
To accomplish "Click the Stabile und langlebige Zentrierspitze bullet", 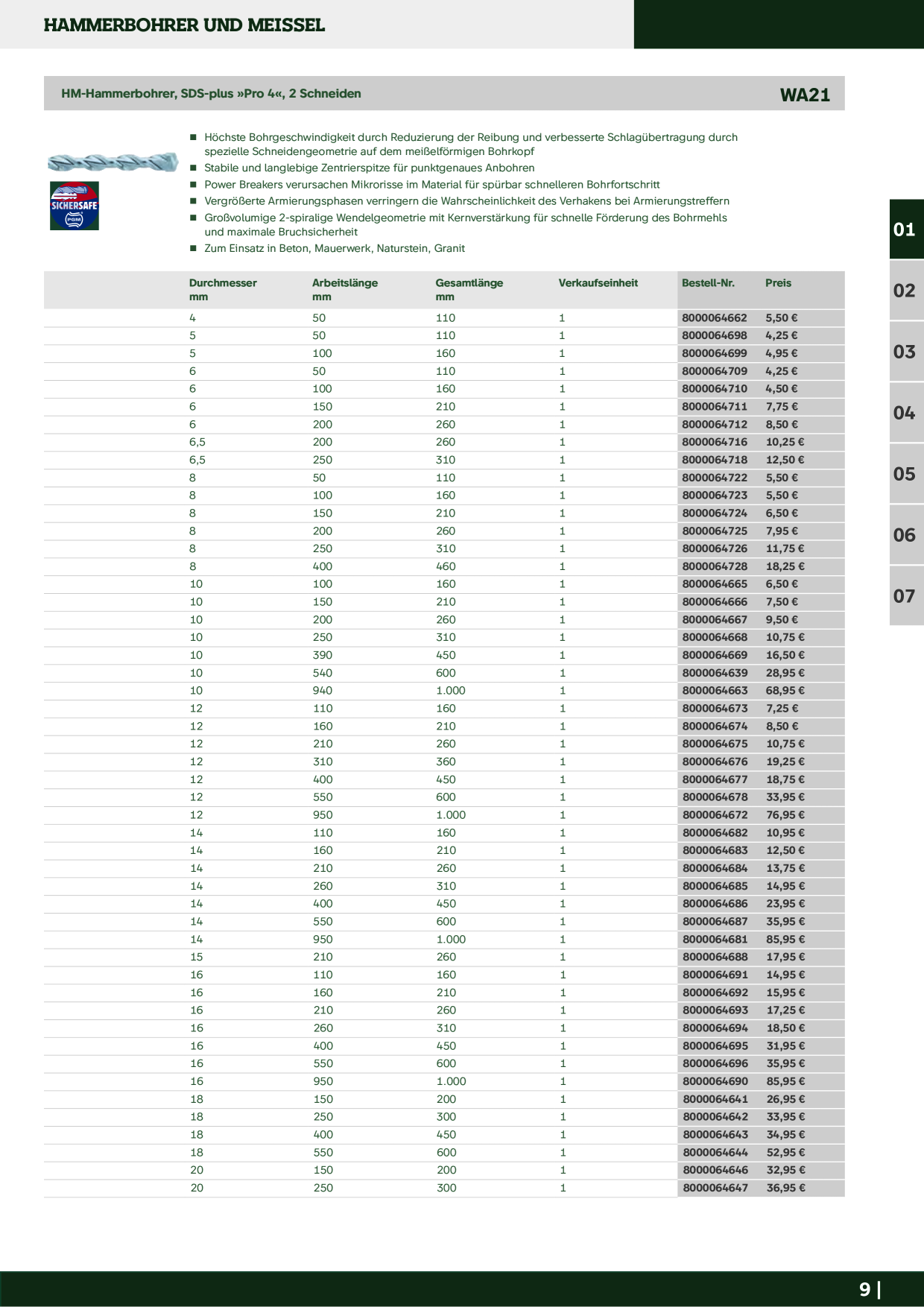I will click(x=370, y=168).
